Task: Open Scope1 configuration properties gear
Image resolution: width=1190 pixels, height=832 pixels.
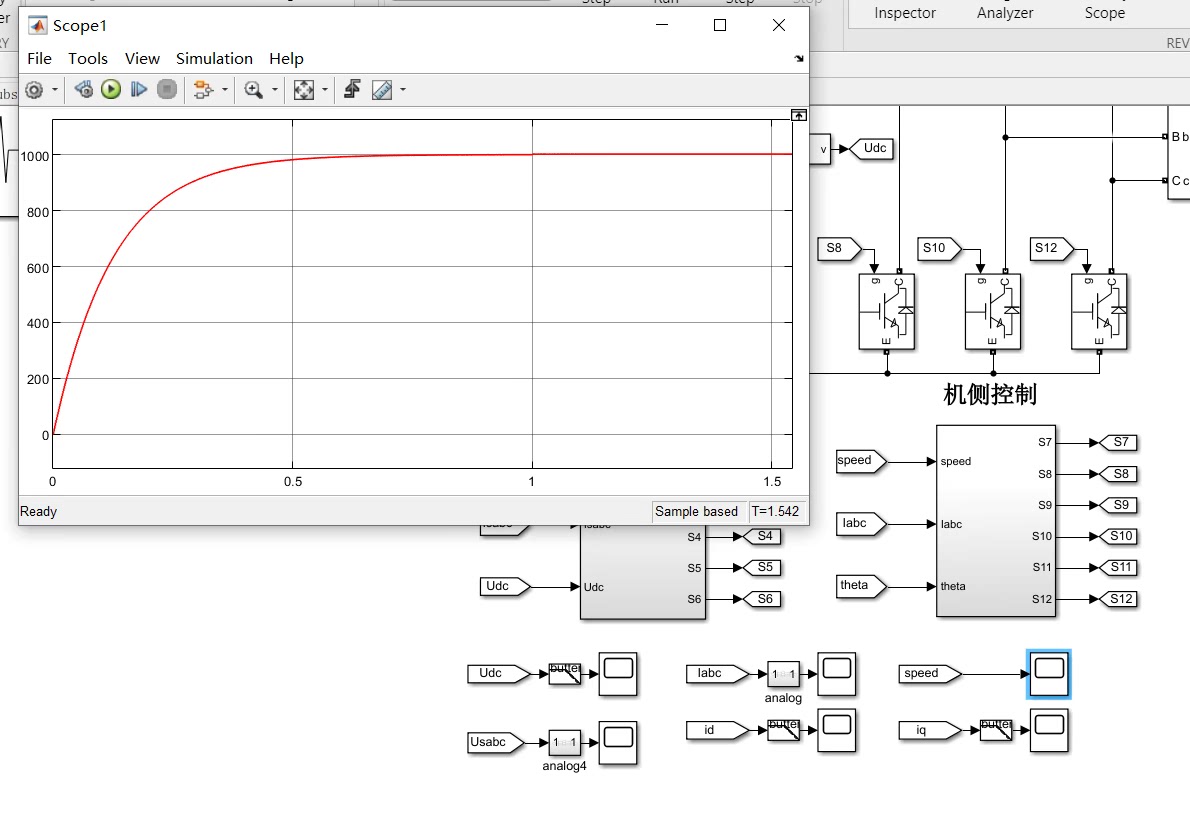Action: coord(34,90)
